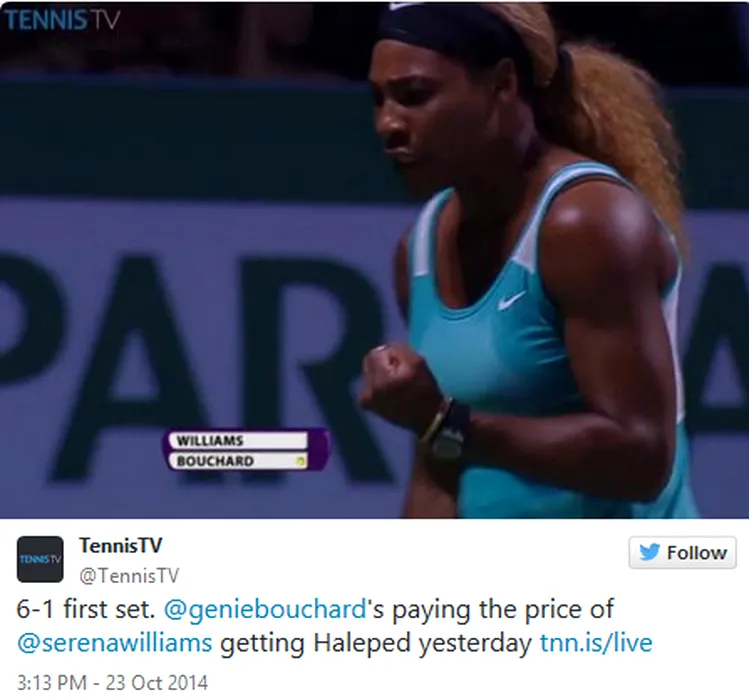Visit the tnn.is/live link
This screenshot has width=749, height=700.
pyautogui.click(x=596, y=642)
